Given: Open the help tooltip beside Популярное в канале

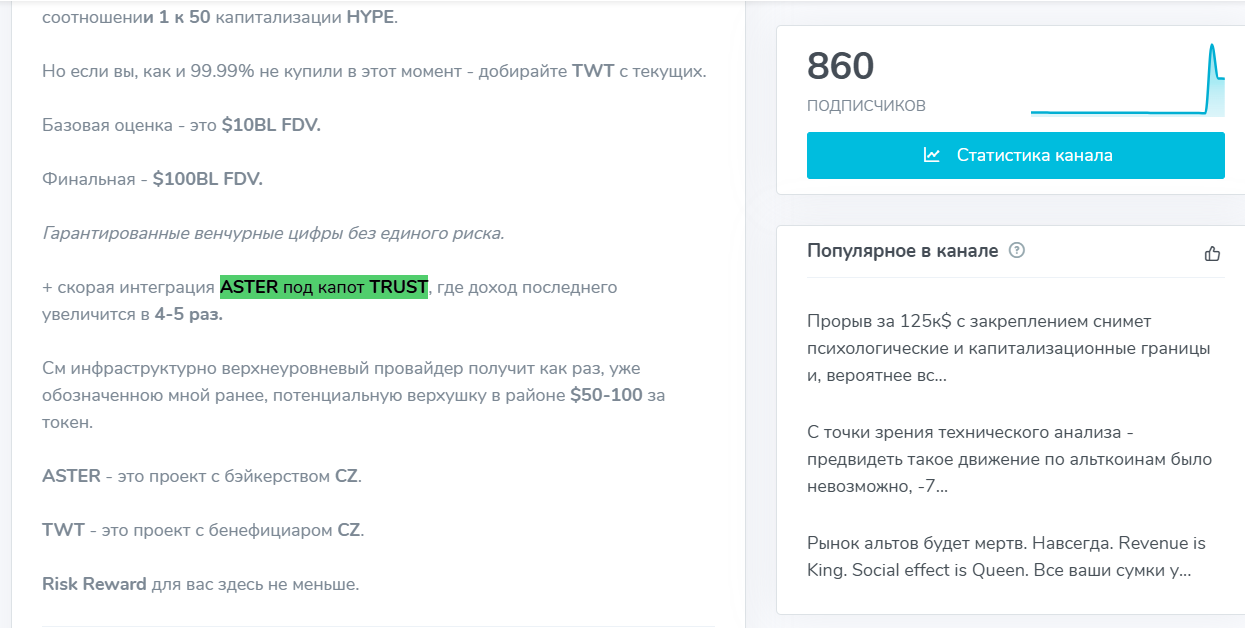Looking at the screenshot, I should coord(1016,250).
